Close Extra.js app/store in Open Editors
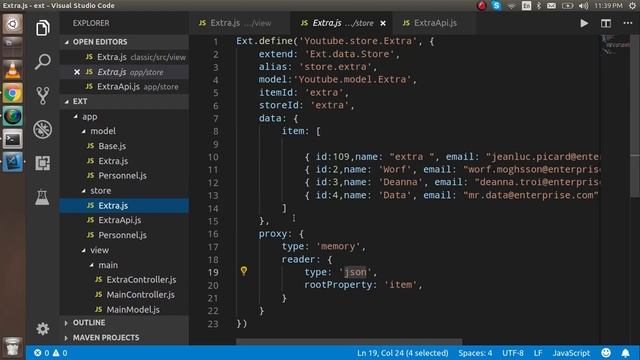 [x=77, y=72]
